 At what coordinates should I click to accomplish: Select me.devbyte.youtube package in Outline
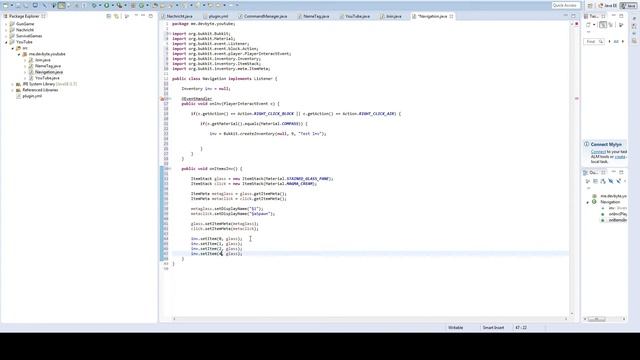613,196
